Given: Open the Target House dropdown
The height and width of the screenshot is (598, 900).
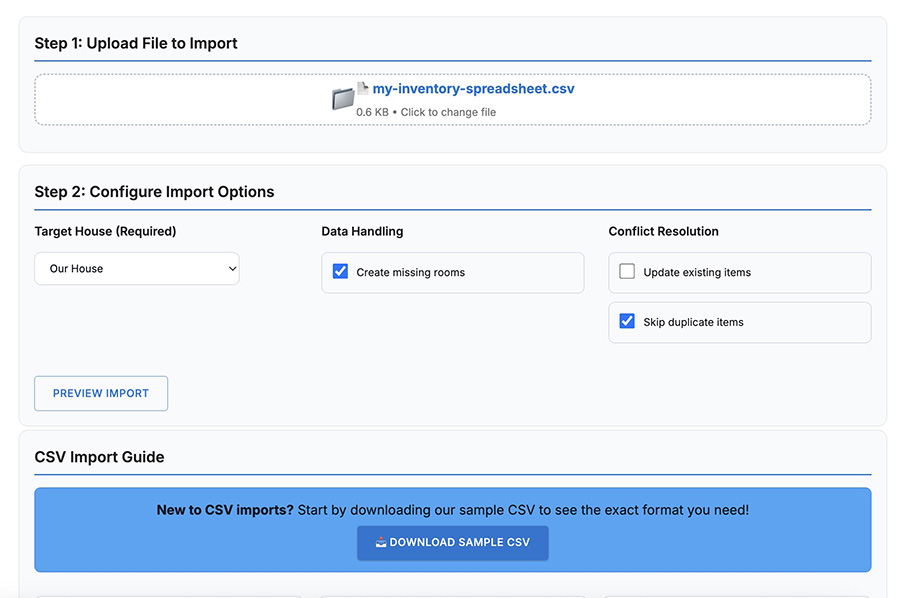Looking at the screenshot, I should pyautogui.click(x=136, y=268).
